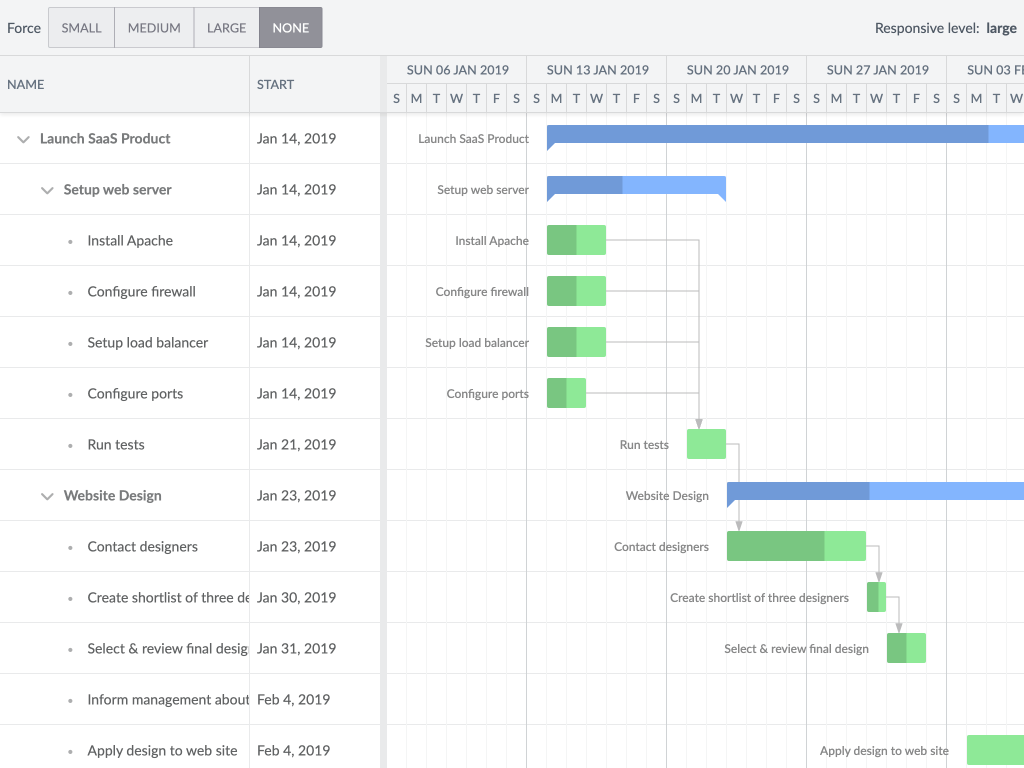Click Apply design to web site bar
This screenshot has width=1024, height=768.
point(995,749)
